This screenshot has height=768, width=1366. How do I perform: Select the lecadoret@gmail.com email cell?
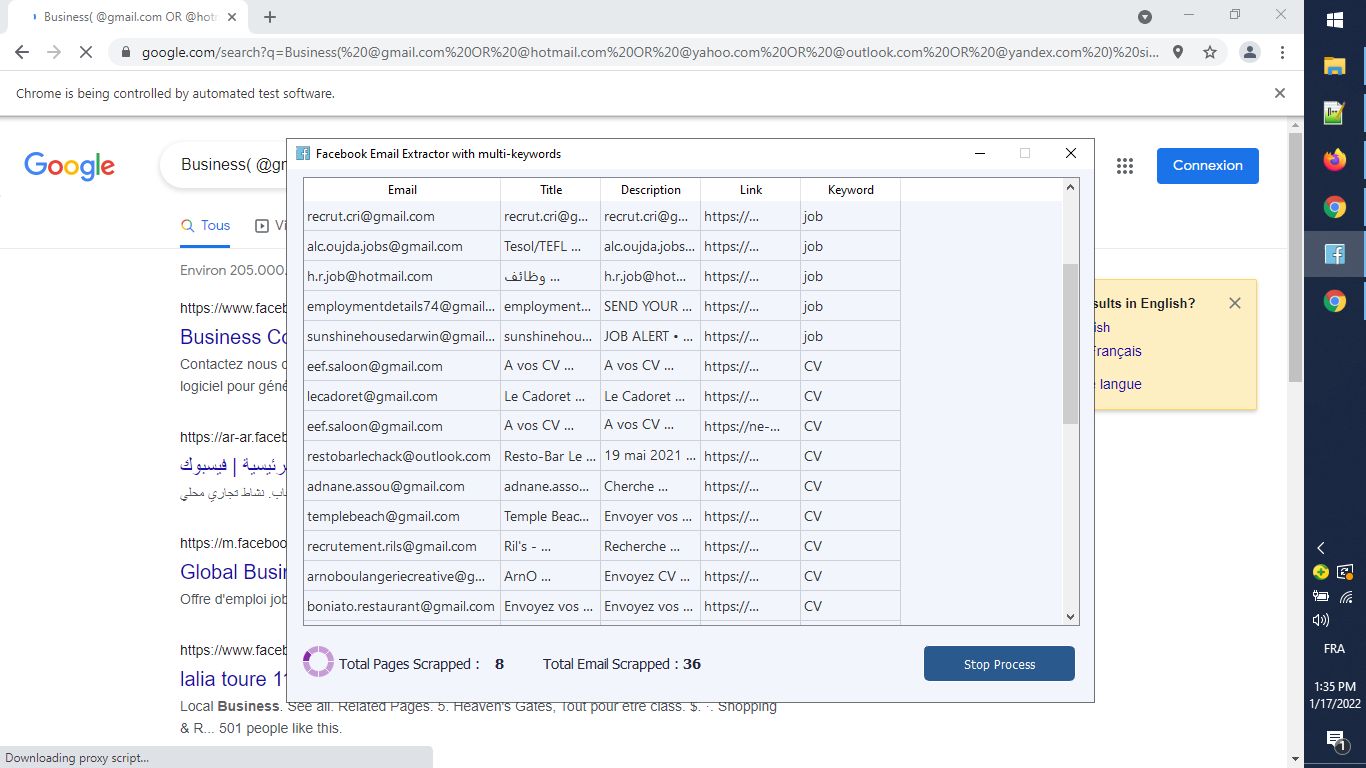click(x=402, y=396)
